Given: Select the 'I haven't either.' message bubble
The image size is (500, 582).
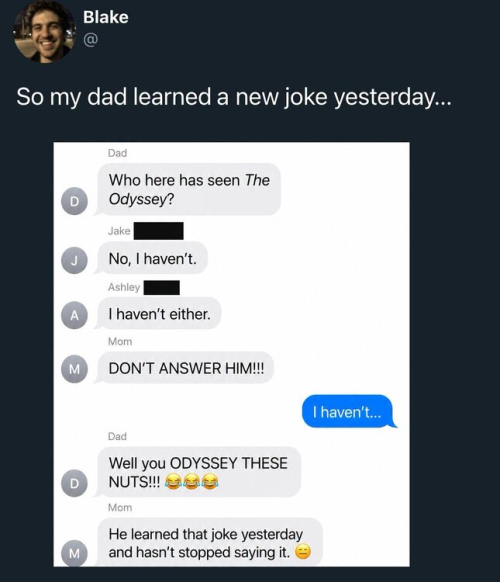Looking at the screenshot, I should pos(159,314).
